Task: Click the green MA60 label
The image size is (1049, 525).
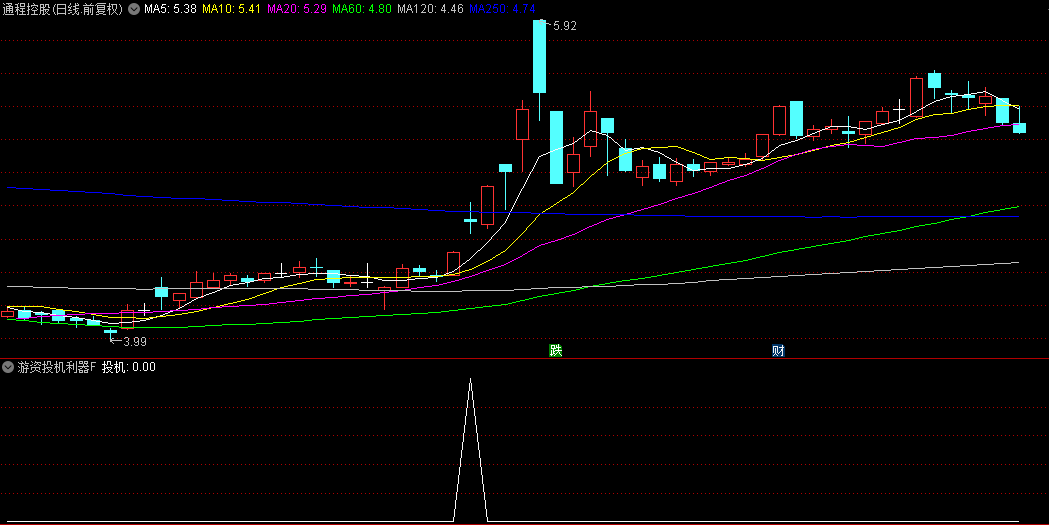Action: (362, 9)
